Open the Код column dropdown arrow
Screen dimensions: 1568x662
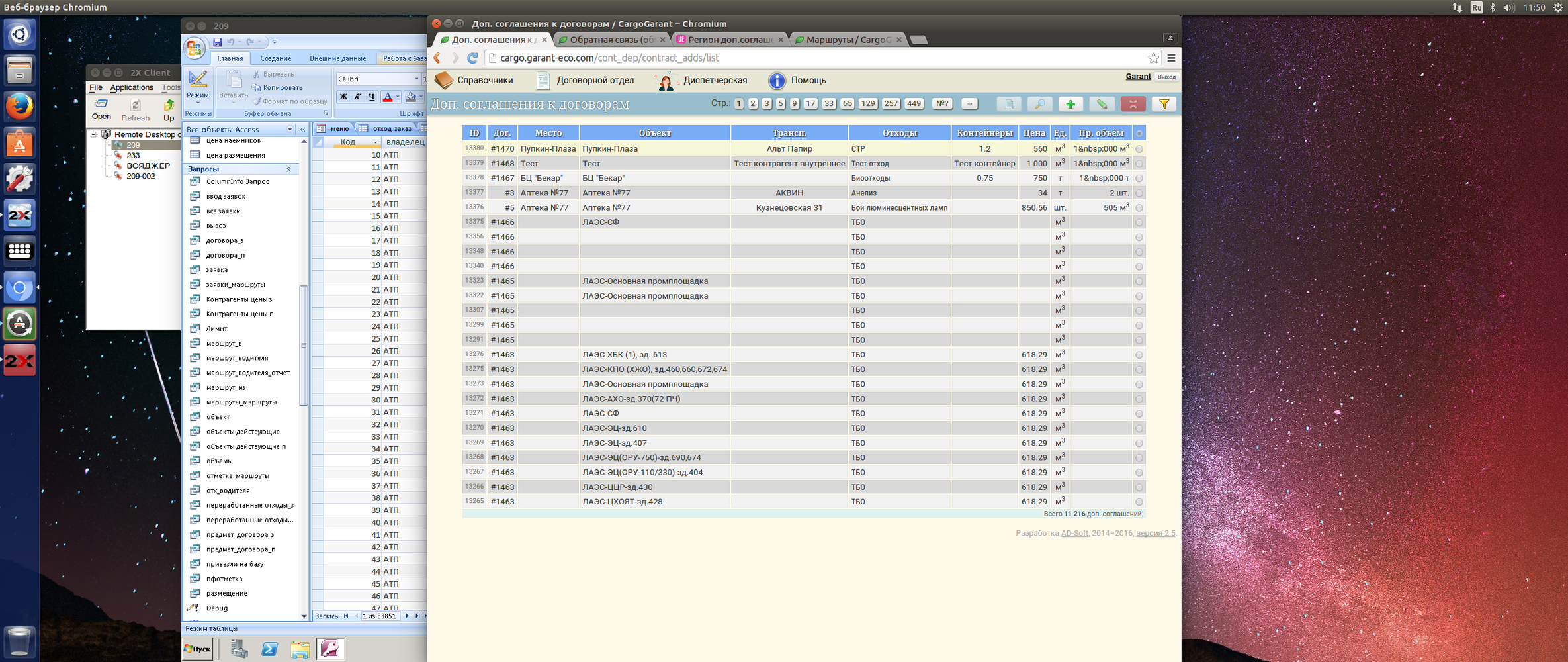click(x=375, y=142)
